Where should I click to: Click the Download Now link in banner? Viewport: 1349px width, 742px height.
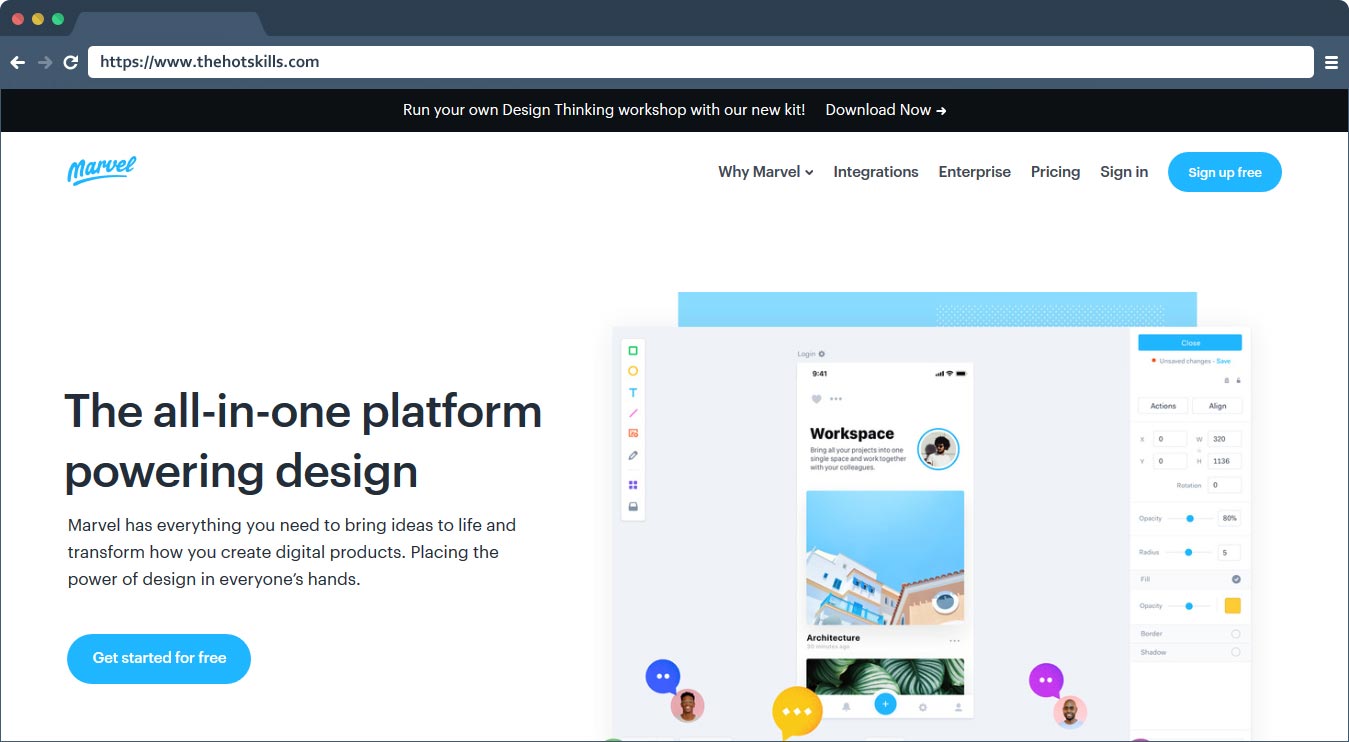click(x=886, y=110)
